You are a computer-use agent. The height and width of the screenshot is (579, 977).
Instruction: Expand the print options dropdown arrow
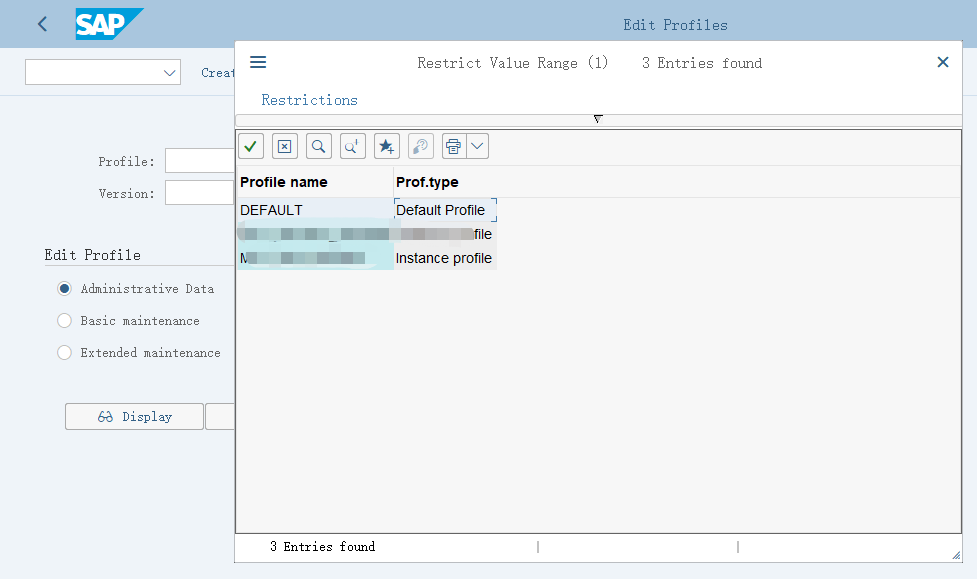(478, 146)
